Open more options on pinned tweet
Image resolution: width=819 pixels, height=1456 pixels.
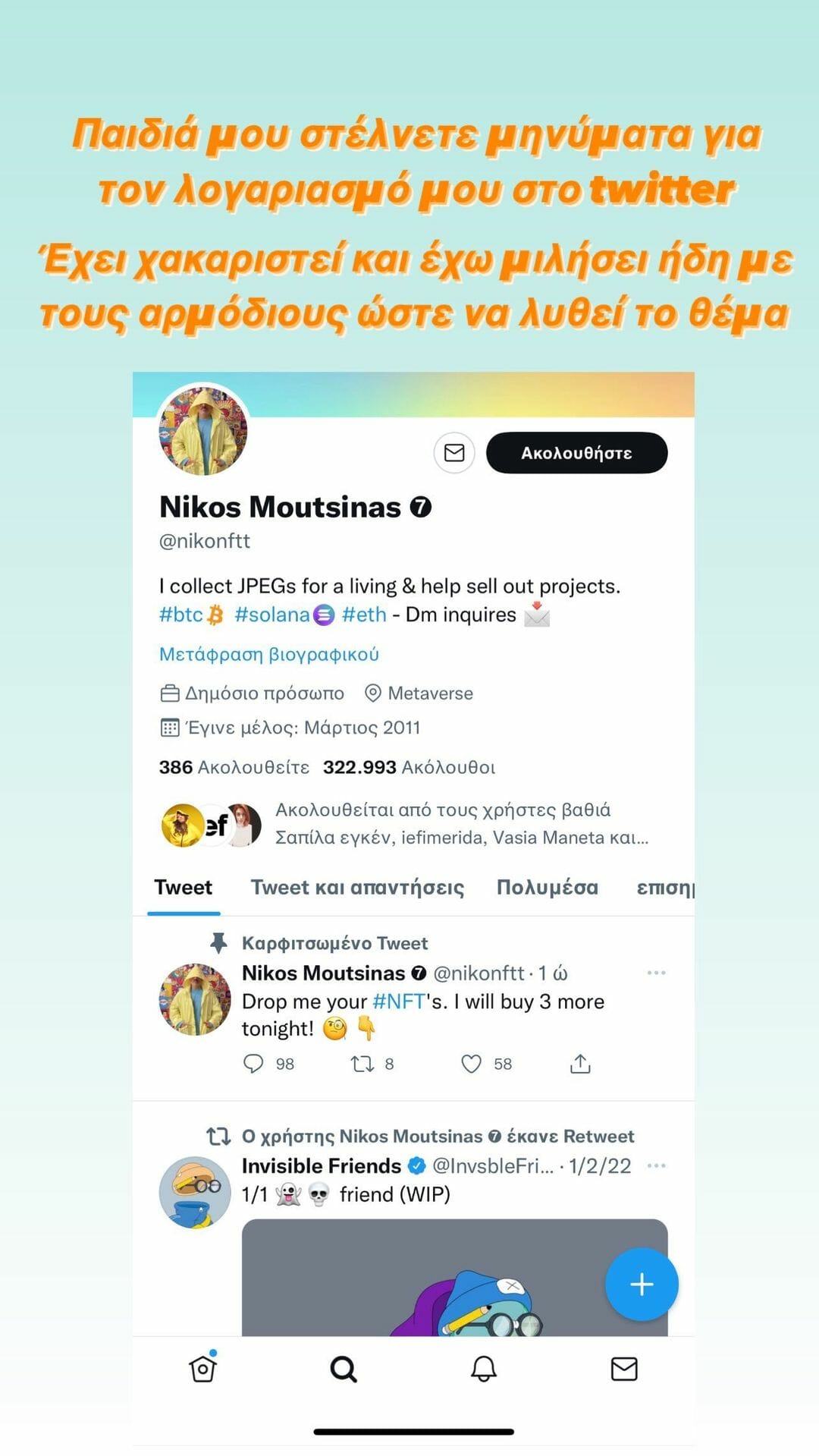(656, 973)
